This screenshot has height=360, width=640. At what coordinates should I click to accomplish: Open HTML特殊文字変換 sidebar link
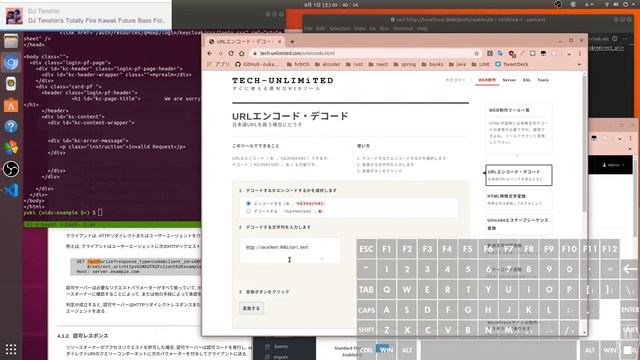pyautogui.click(x=518, y=200)
